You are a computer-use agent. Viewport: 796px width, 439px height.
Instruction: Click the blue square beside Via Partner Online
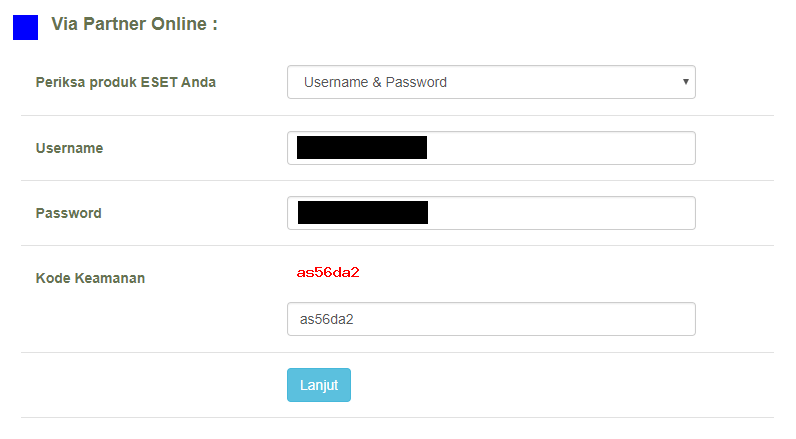25,27
